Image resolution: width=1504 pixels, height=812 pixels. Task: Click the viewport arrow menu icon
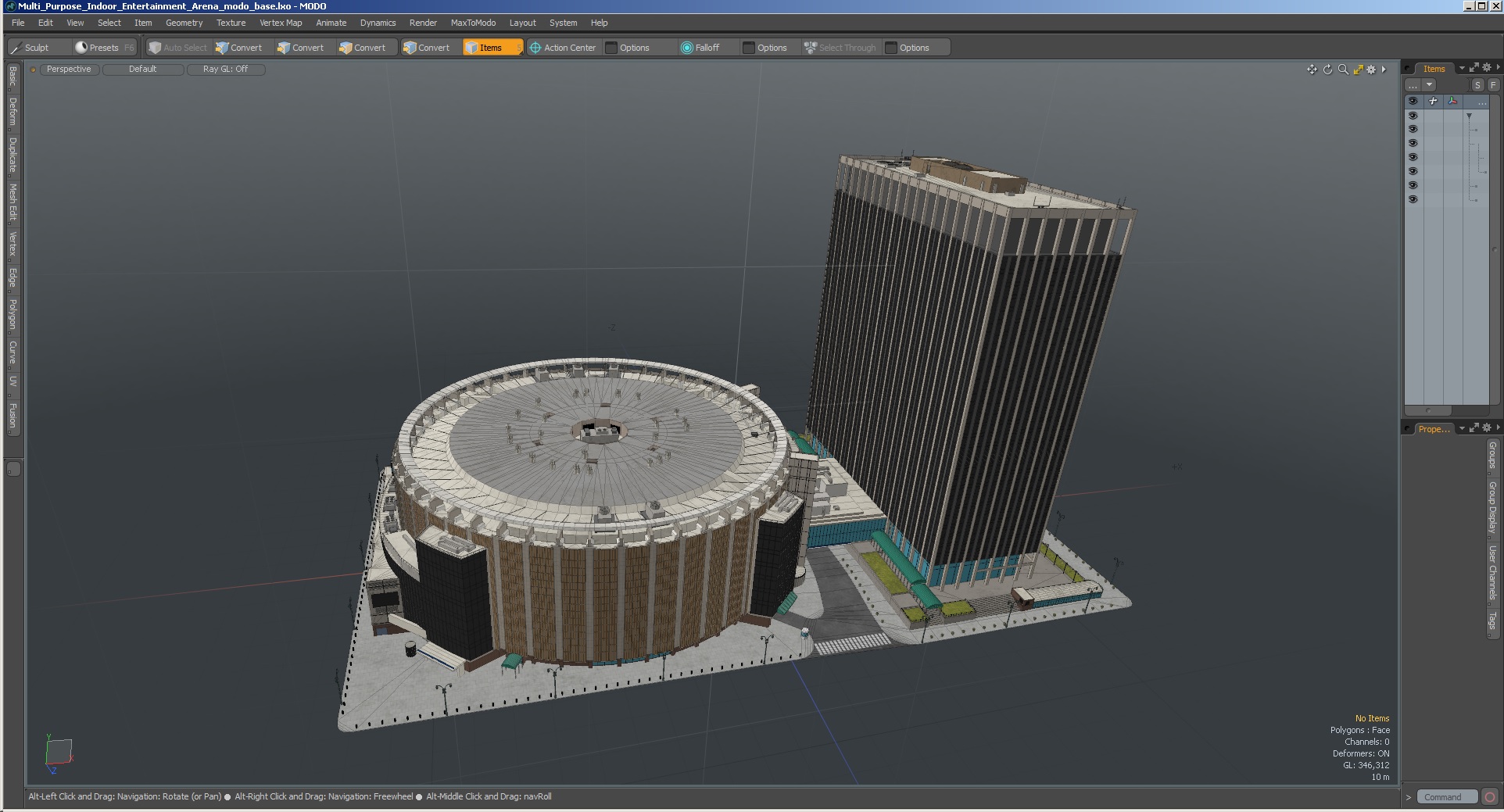[1384, 70]
